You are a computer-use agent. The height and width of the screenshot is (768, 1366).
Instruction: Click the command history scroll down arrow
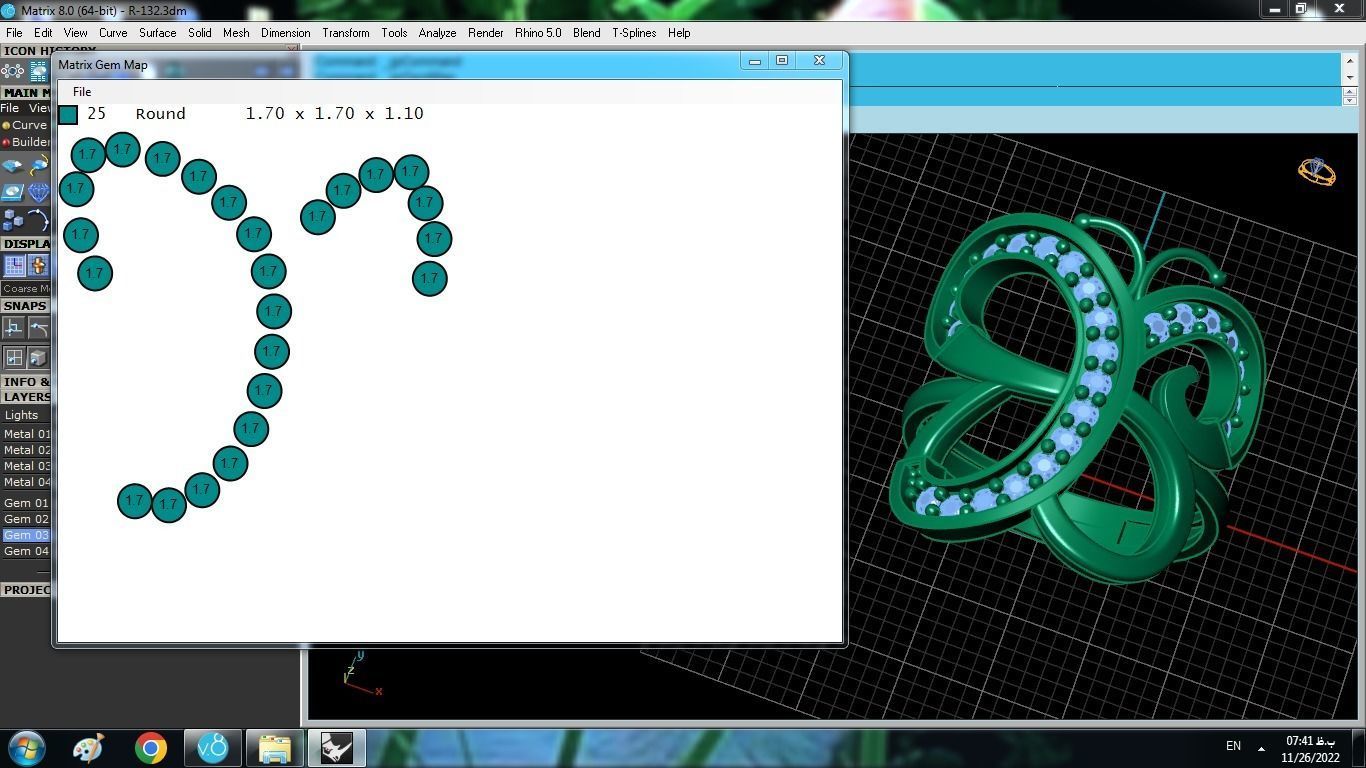point(1349,77)
